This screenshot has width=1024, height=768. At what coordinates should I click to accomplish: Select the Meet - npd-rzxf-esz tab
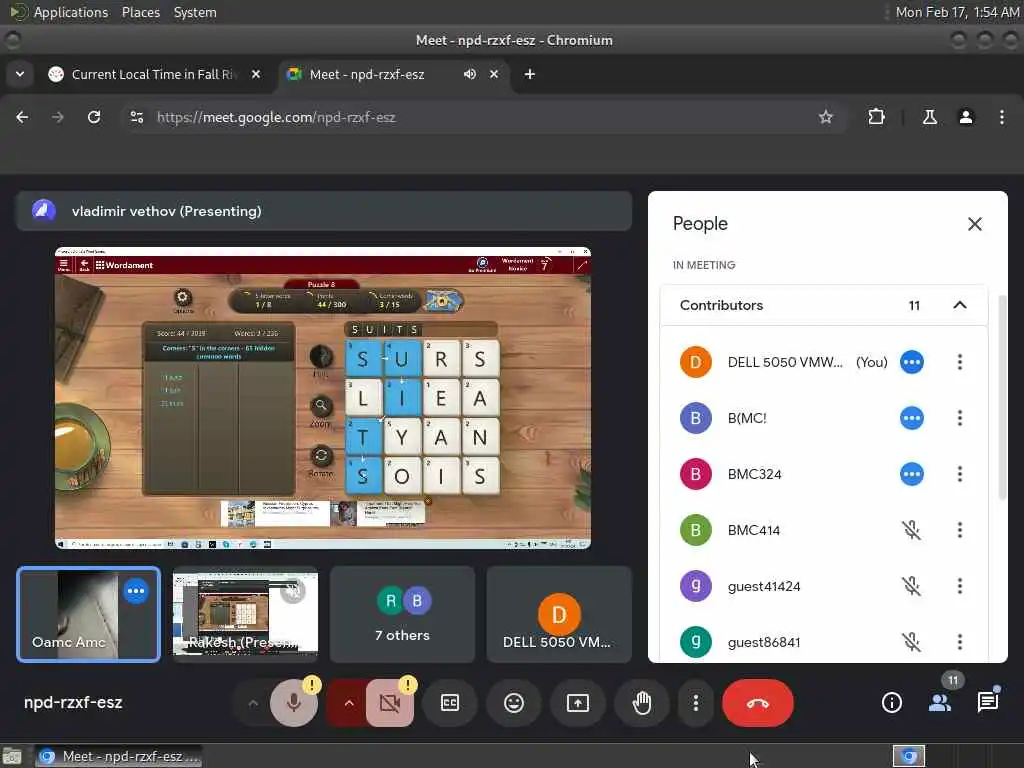click(x=367, y=74)
